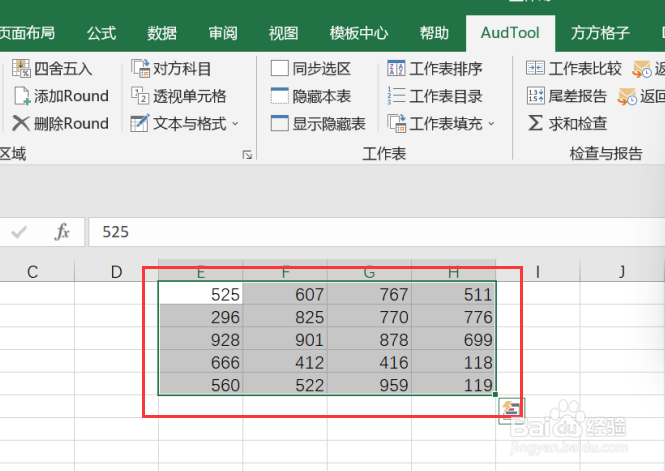The height and width of the screenshot is (471, 665).
Task: Switch to the 页面布局 tab
Action: (x=27, y=33)
